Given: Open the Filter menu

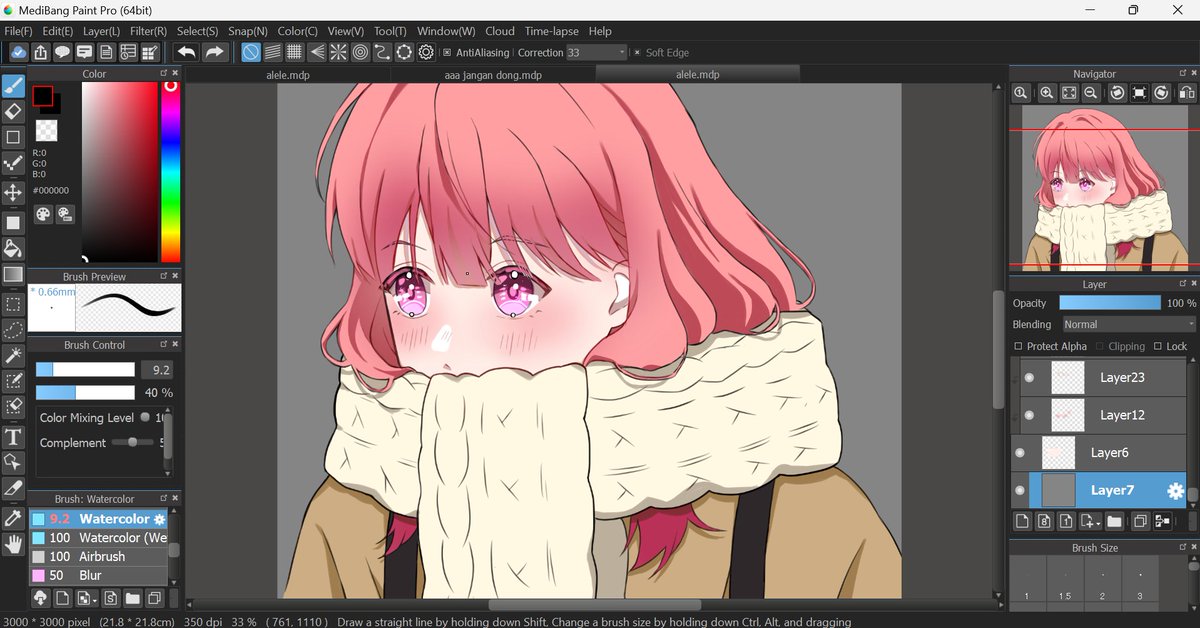Looking at the screenshot, I should [149, 31].
